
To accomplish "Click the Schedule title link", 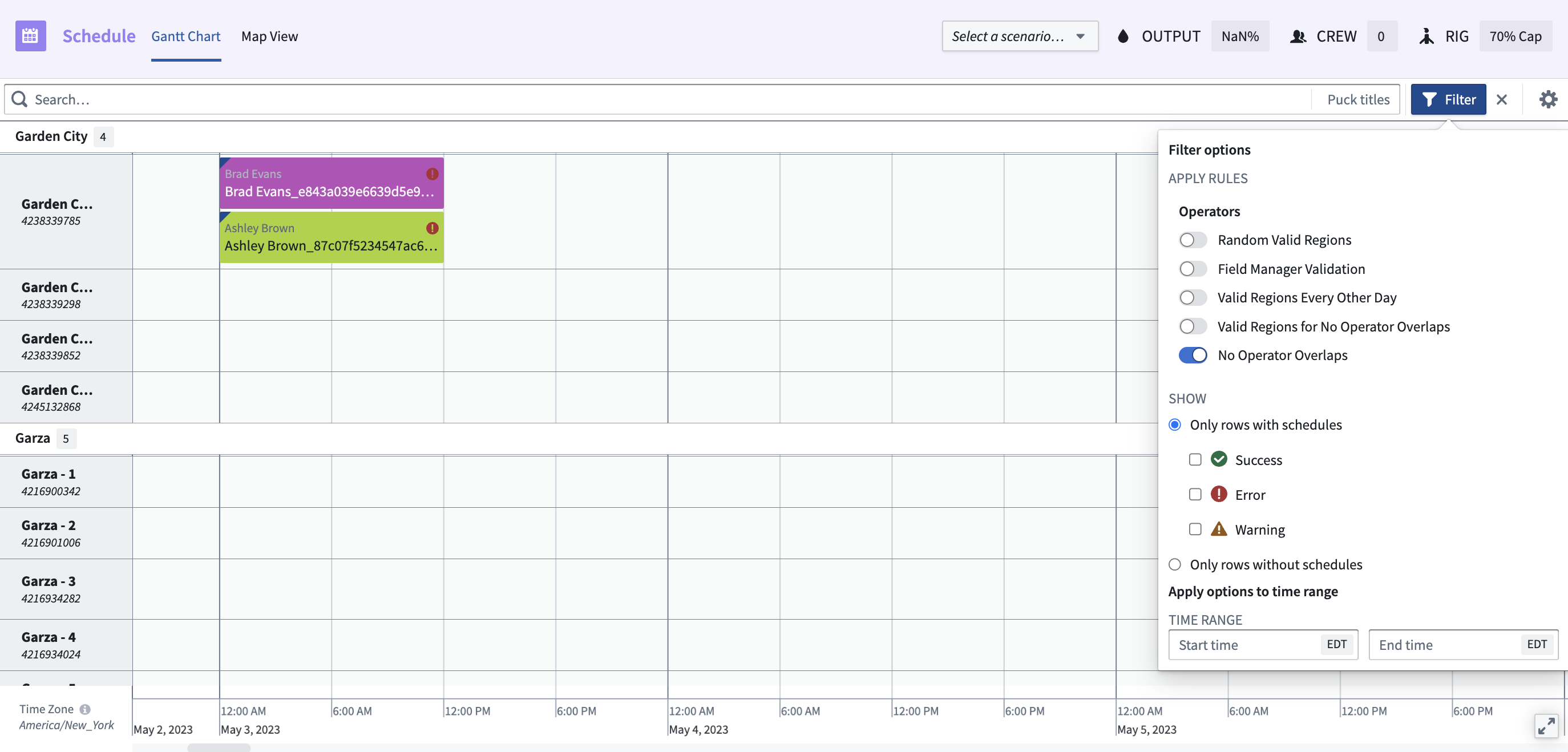I will (99, 36).
